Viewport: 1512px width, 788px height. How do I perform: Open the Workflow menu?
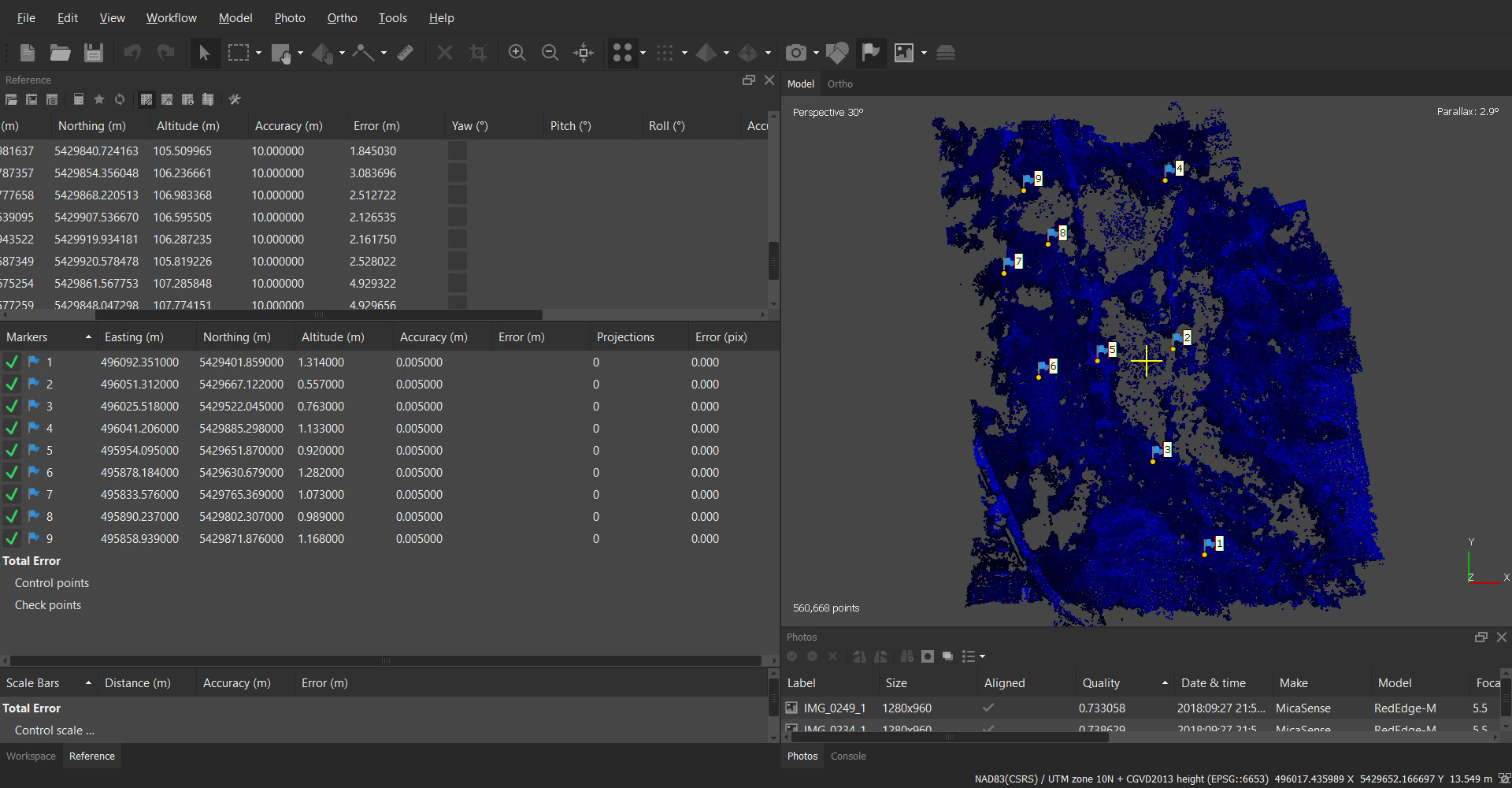click(x=172, y=17)
